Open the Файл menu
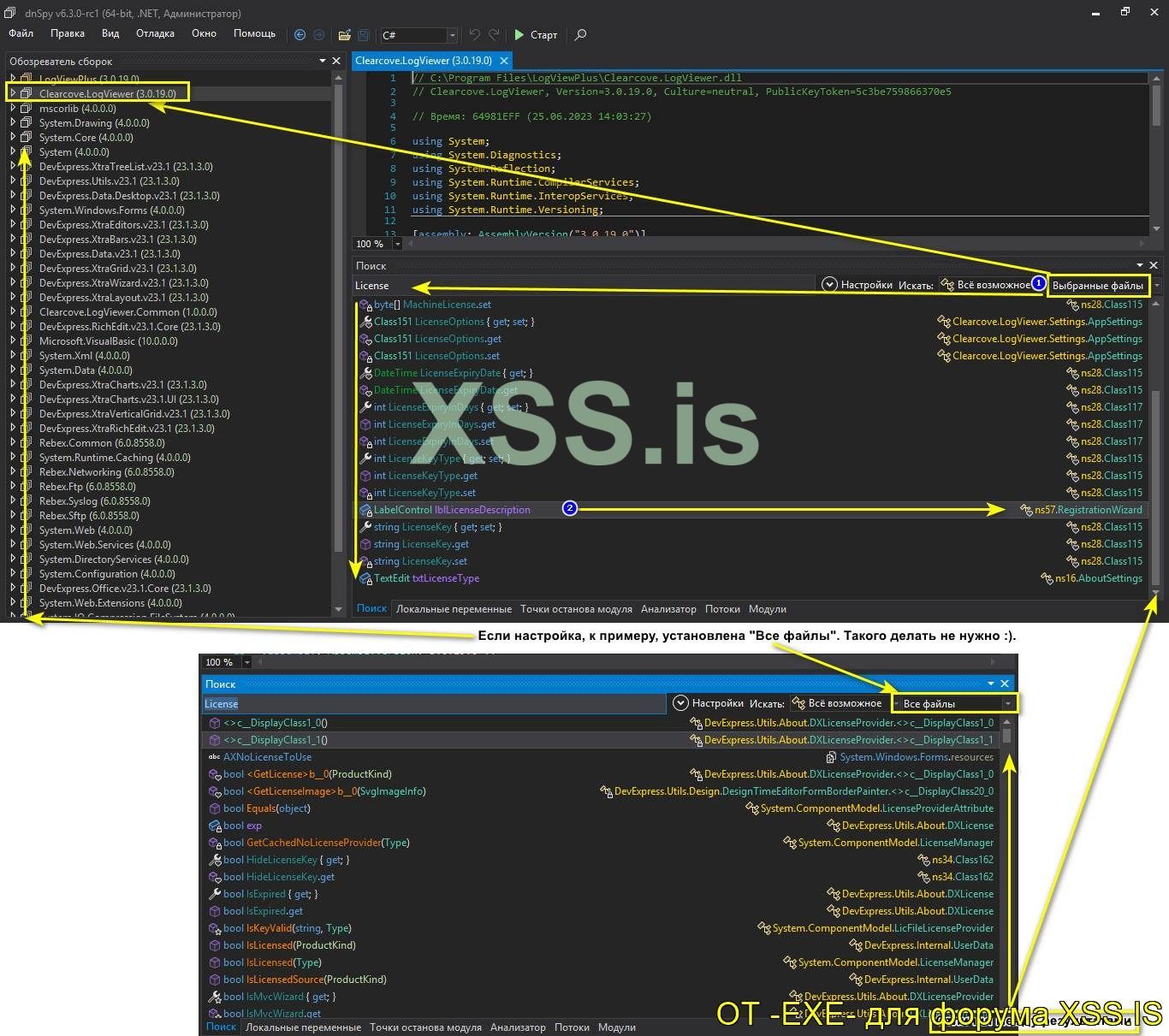 tap(21, 33)
